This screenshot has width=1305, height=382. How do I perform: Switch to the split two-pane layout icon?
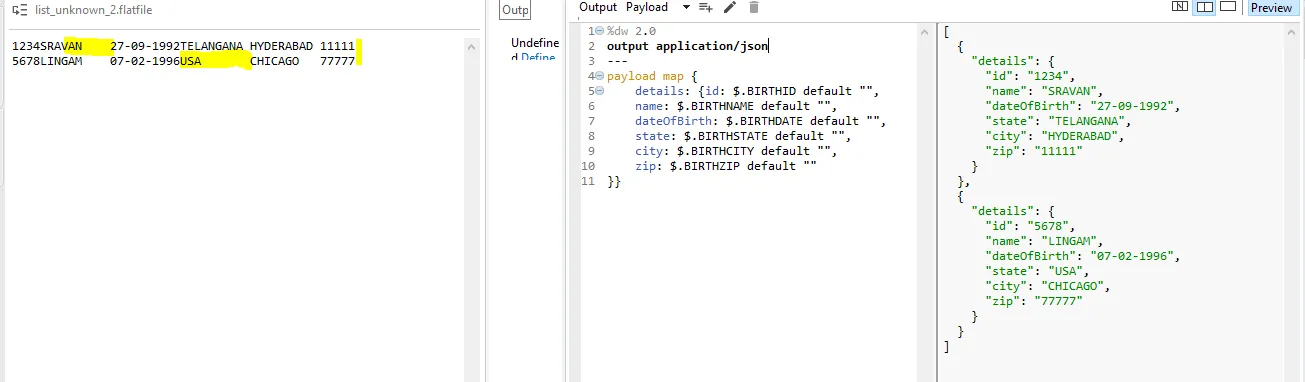1205,7
